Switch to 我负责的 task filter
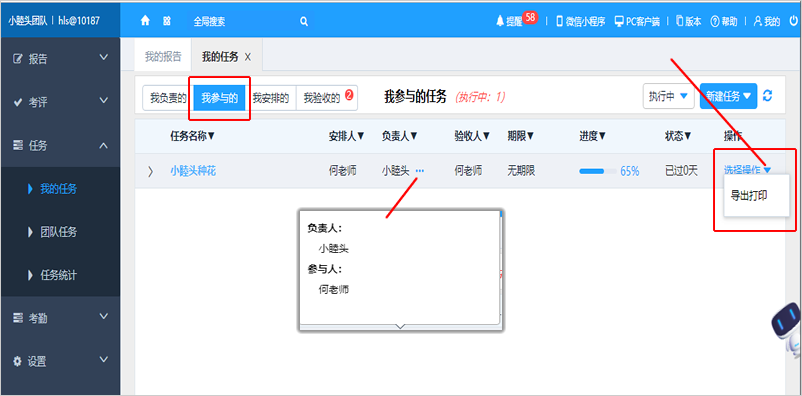 pos(168,98)
